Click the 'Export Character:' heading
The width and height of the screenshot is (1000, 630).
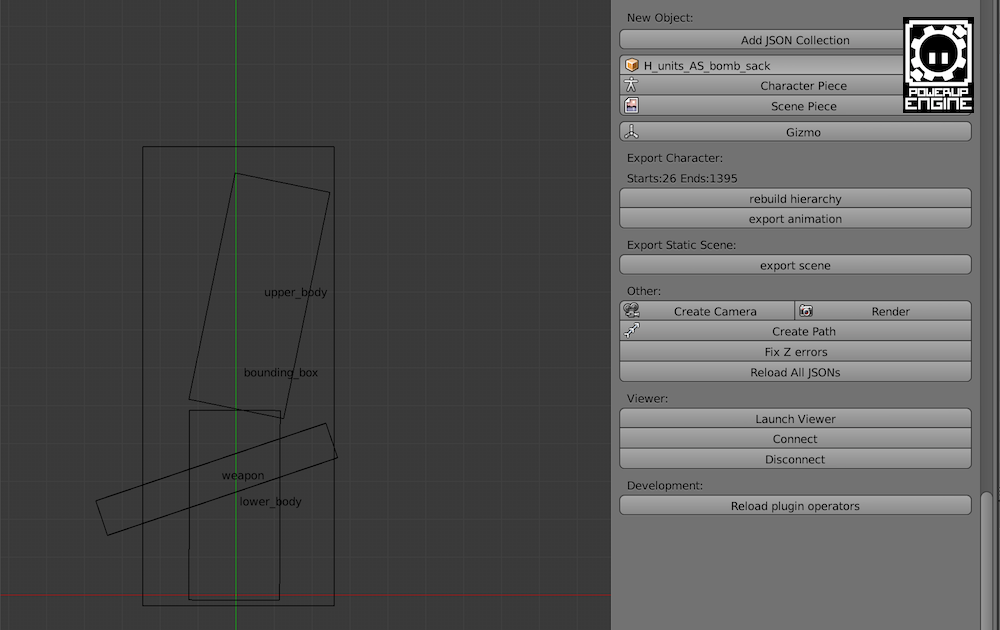675,158
